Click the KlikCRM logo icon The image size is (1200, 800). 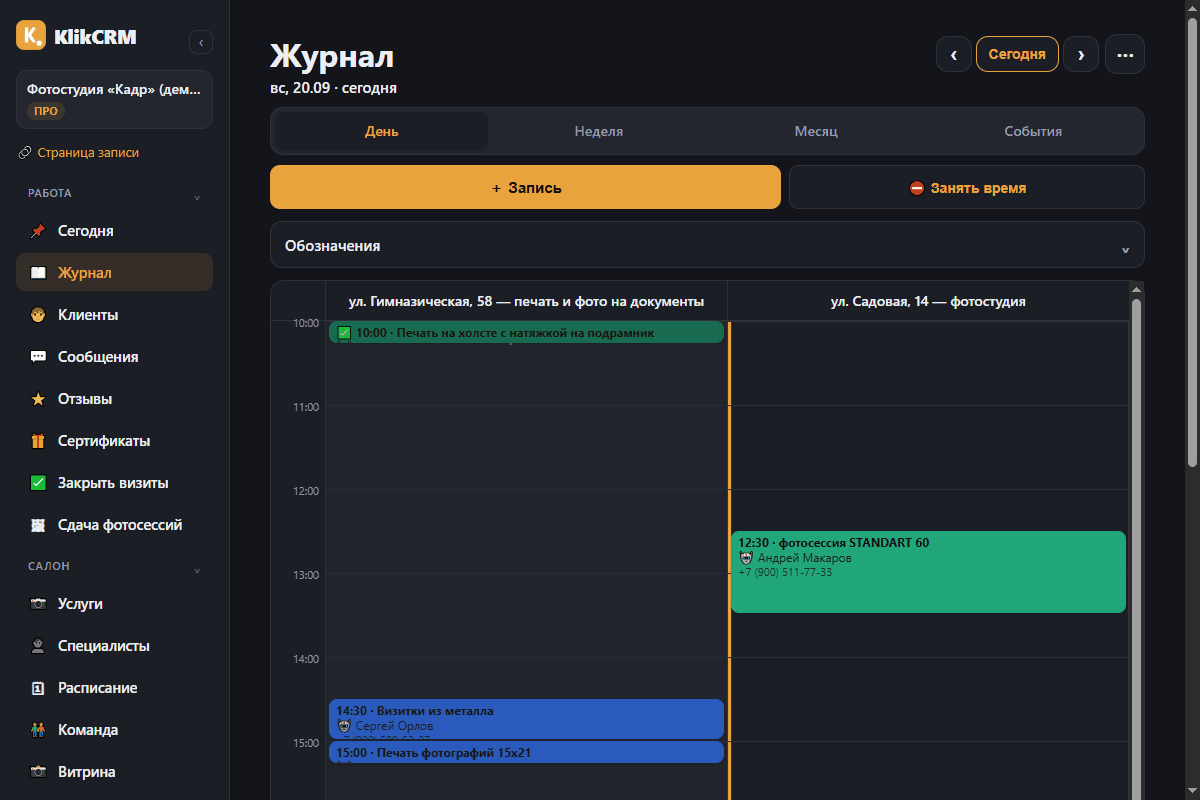(31, 35)
